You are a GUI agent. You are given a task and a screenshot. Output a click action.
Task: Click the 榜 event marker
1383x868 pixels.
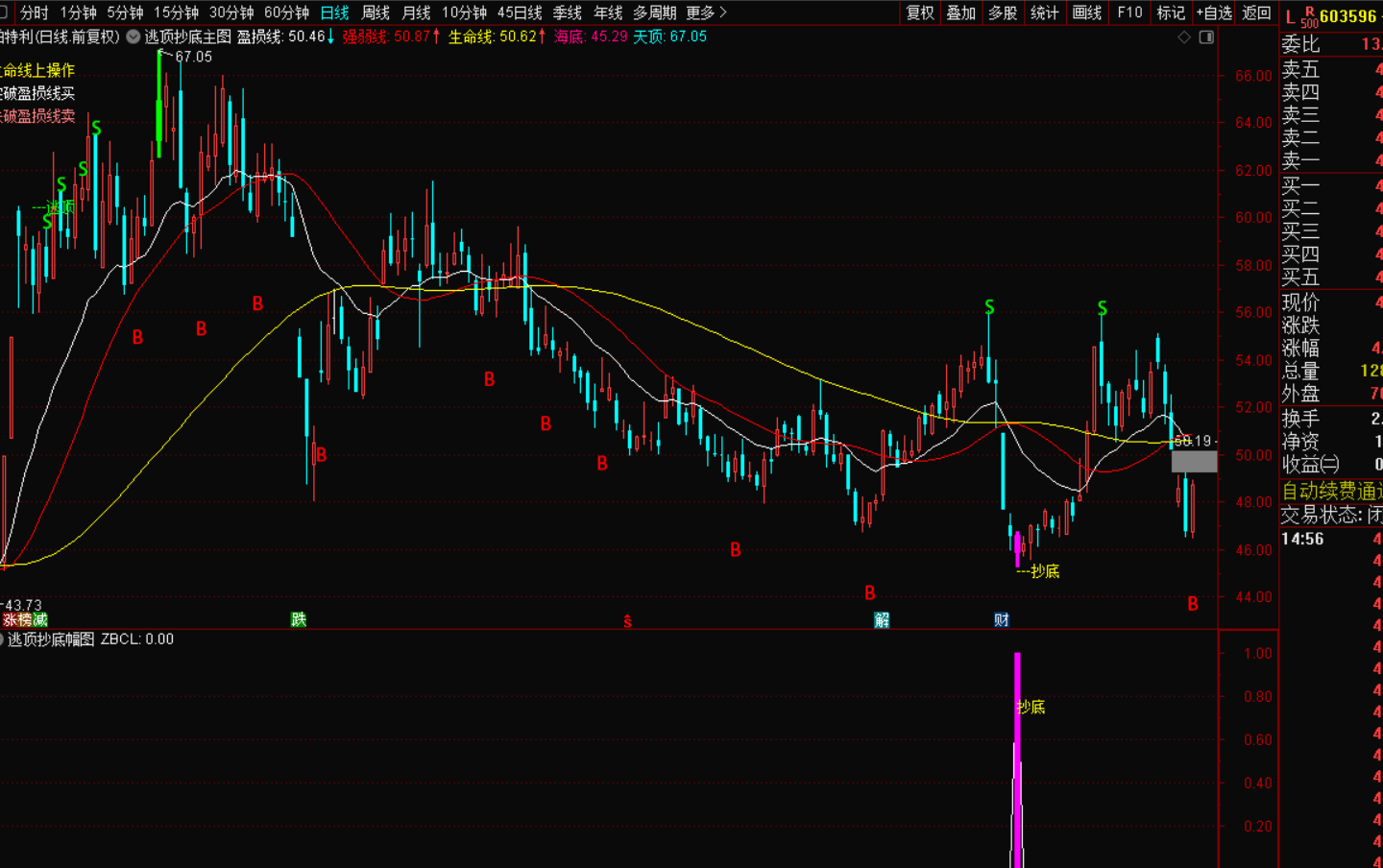click(25, 620)
